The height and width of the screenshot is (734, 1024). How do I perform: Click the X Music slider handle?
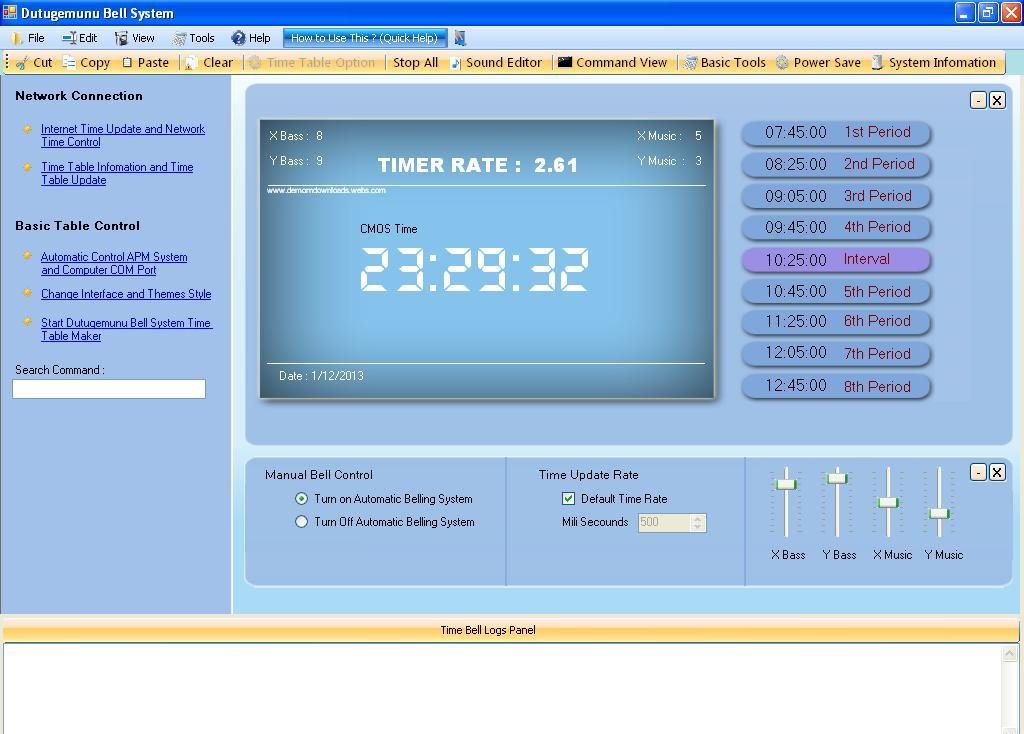click(888, 502)
